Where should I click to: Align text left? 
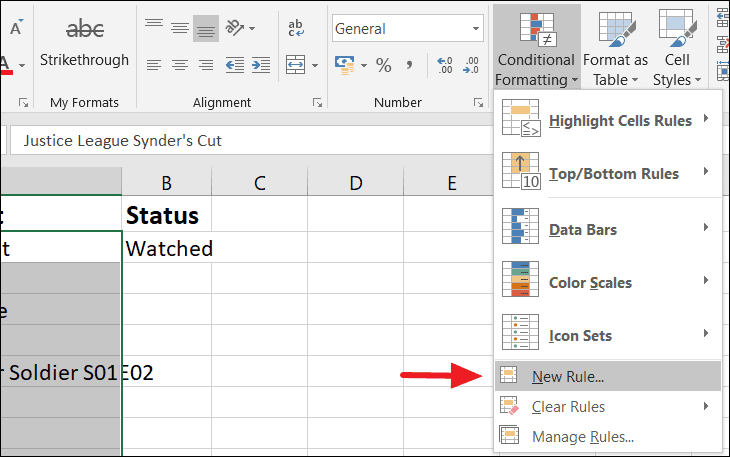(154, 65)
